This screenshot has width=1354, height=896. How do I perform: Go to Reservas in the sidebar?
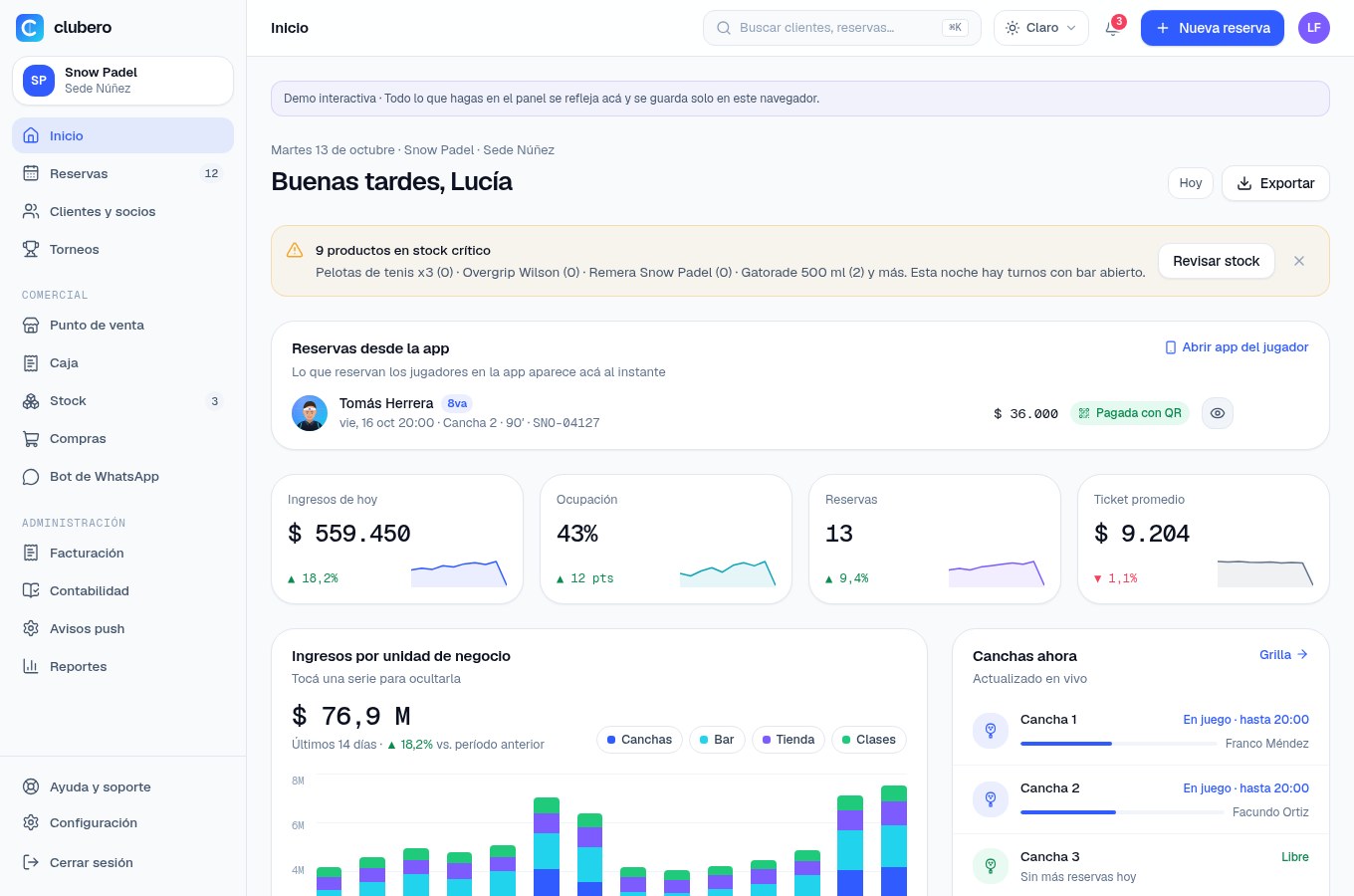click(122, 173)
